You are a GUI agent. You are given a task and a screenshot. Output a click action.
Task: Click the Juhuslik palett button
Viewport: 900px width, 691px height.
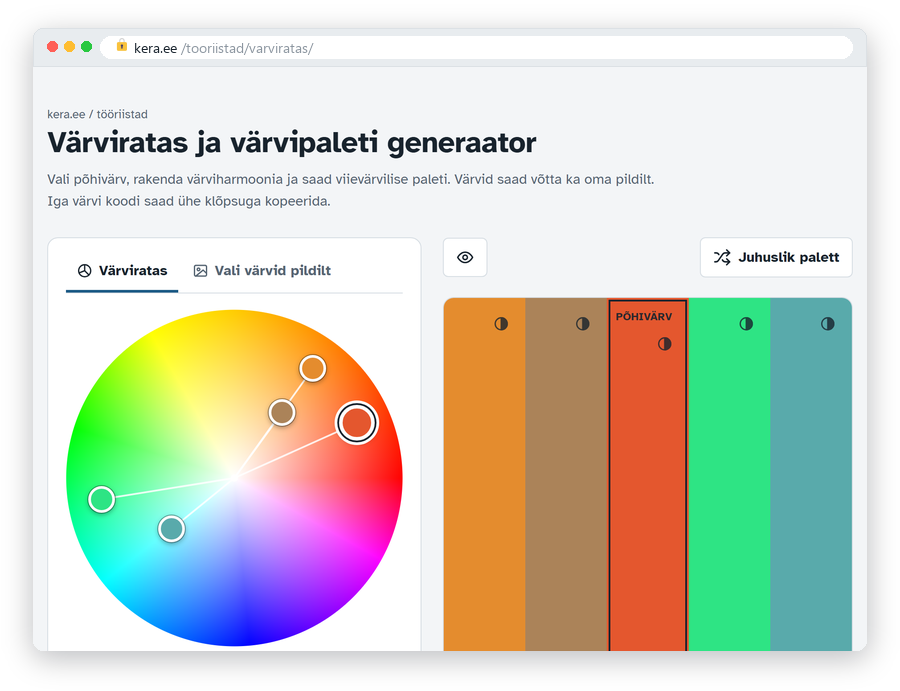pyautogui.click(x=776, y=257)
